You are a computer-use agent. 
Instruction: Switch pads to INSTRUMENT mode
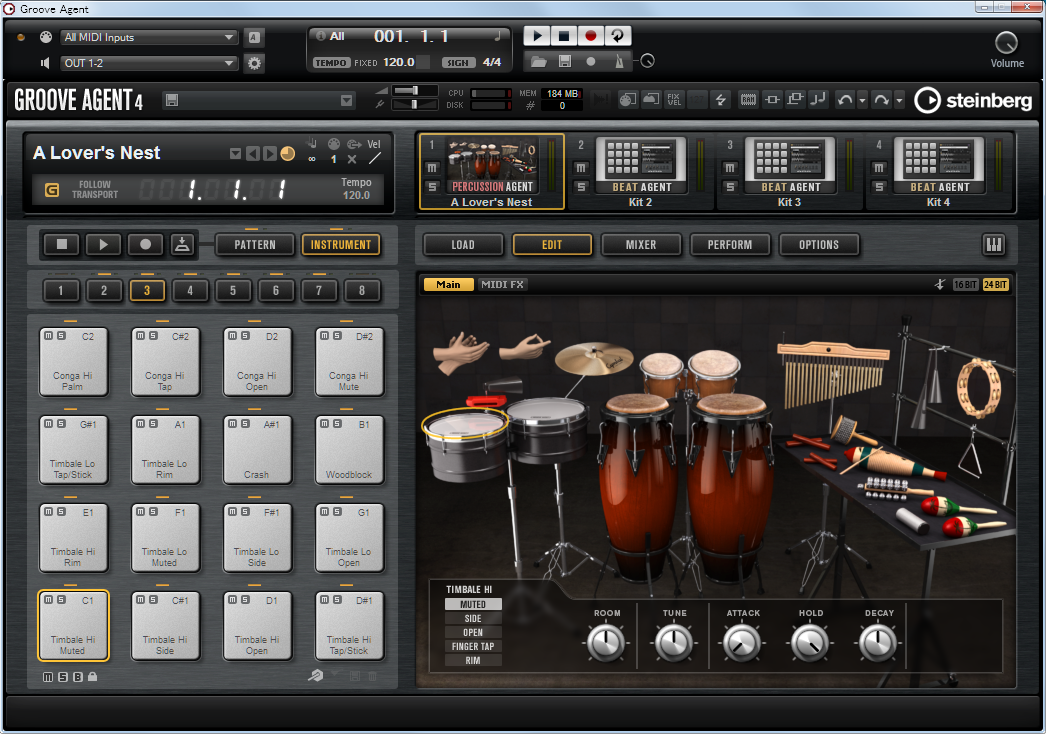[341, 245]
